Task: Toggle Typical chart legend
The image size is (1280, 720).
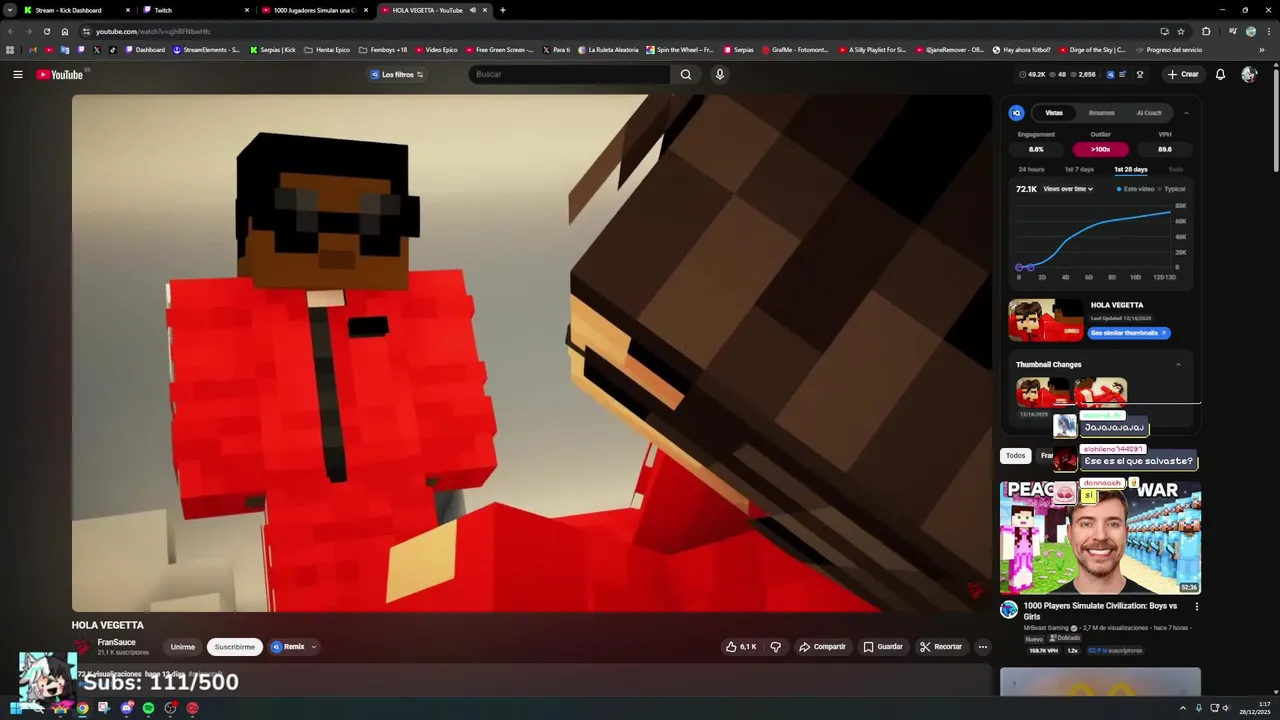Action: point(1171,189)
